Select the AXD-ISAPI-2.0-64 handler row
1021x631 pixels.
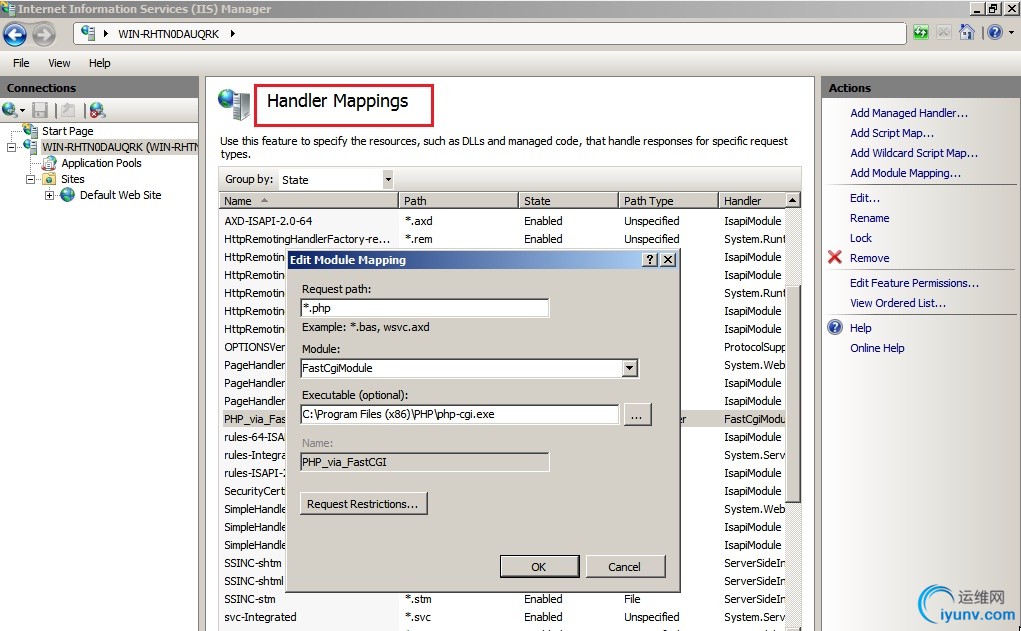pyautogui.click(x=502, y=221)
